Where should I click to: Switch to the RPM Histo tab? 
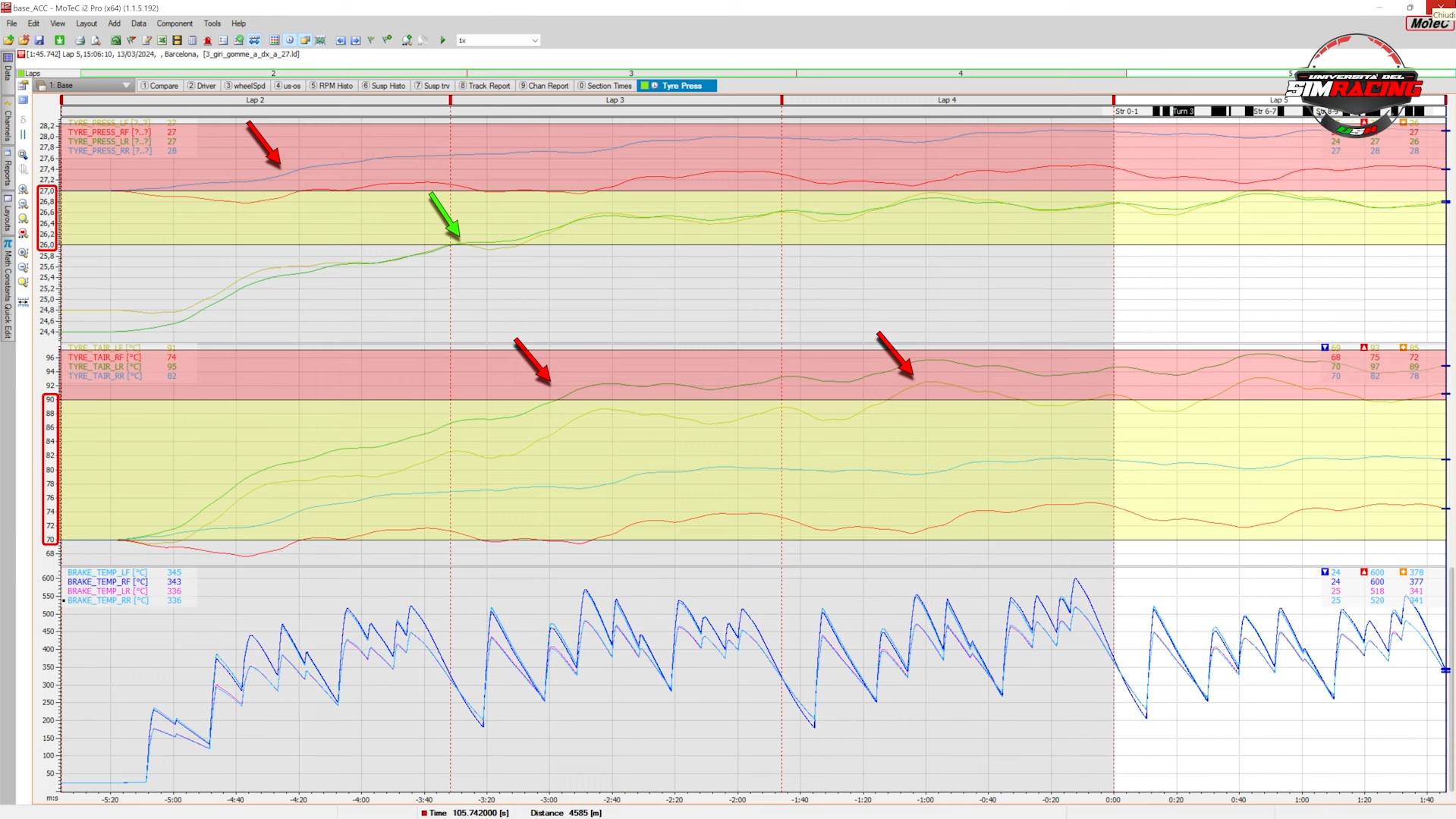(x=331, y=86)
